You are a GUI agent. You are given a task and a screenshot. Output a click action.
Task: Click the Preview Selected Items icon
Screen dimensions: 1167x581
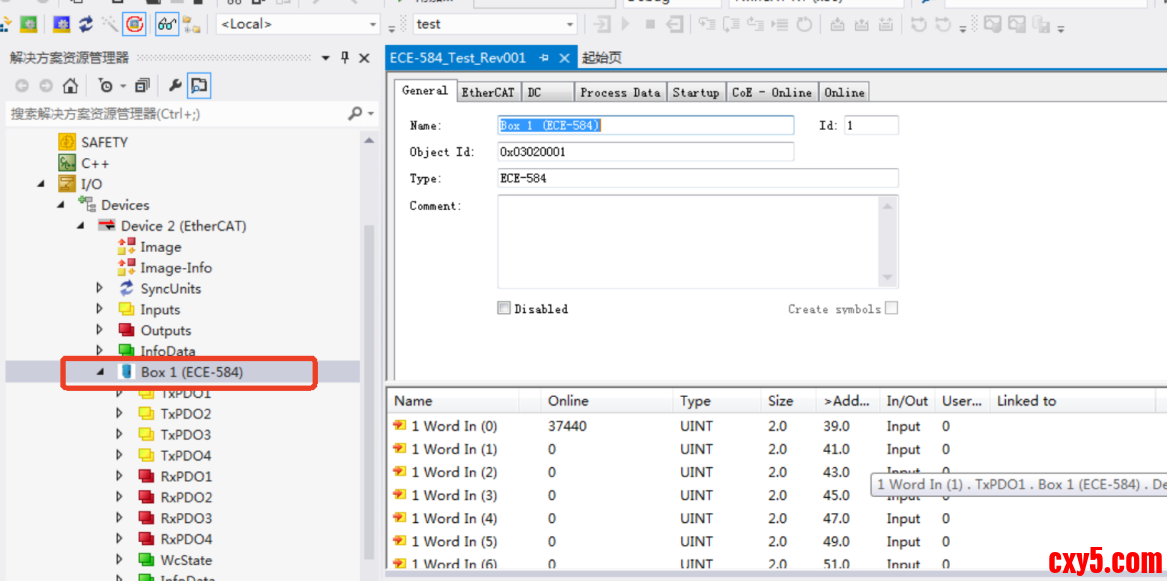199,86
